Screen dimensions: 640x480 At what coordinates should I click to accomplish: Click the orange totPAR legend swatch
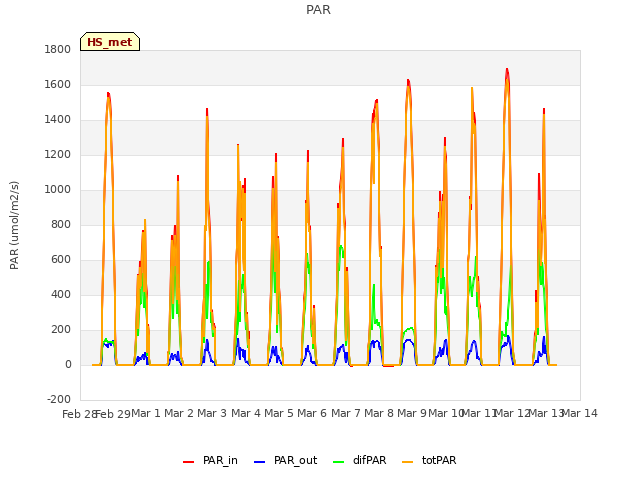[407, 462]
